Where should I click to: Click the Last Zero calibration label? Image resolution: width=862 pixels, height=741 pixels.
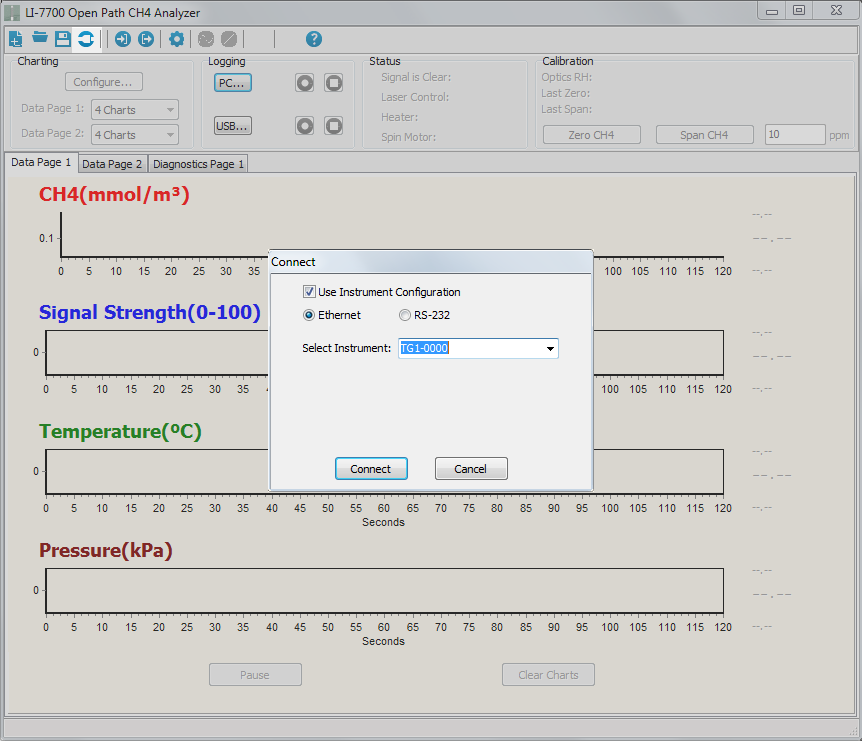(x=566, y=93)
